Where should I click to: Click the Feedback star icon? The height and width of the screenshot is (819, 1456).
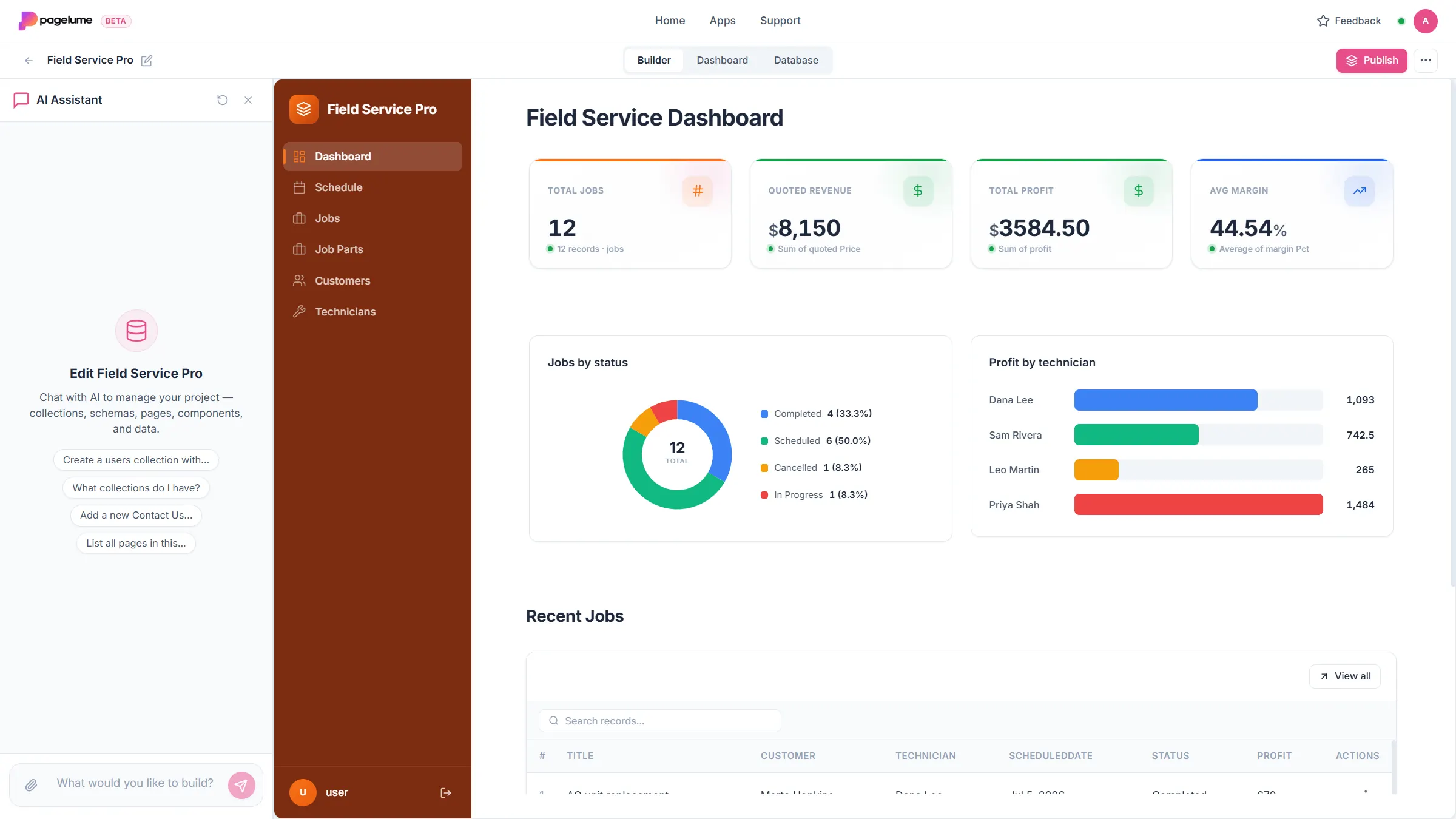[x=1323, y=21]
